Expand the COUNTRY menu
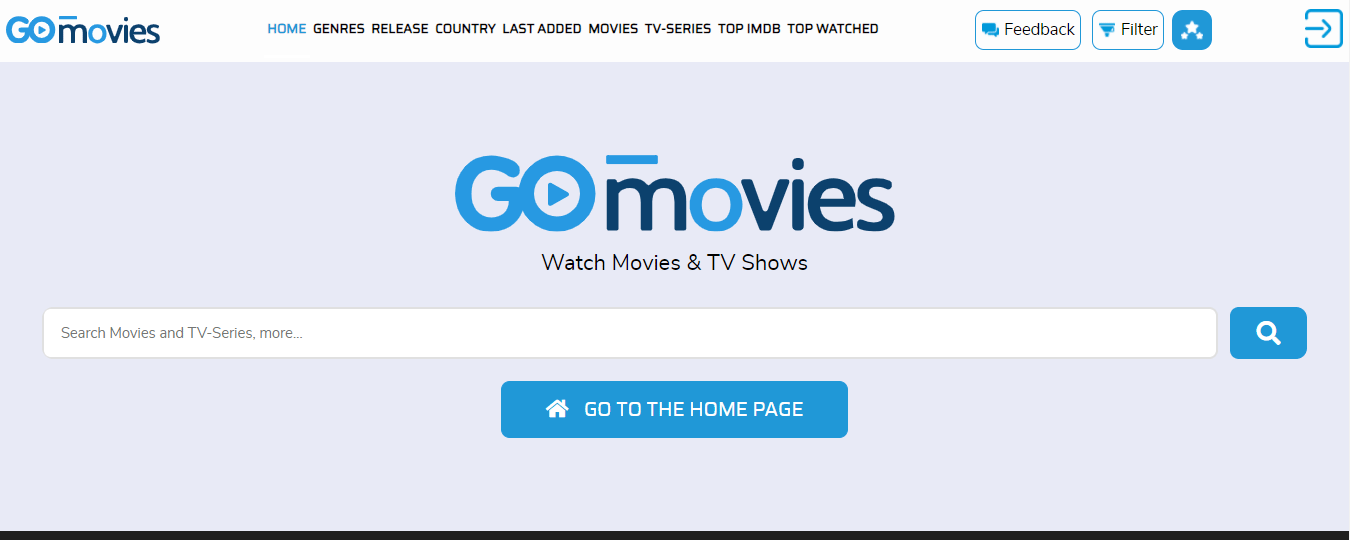Viewport: 1350px width, 540px height. tap(465, 29)
